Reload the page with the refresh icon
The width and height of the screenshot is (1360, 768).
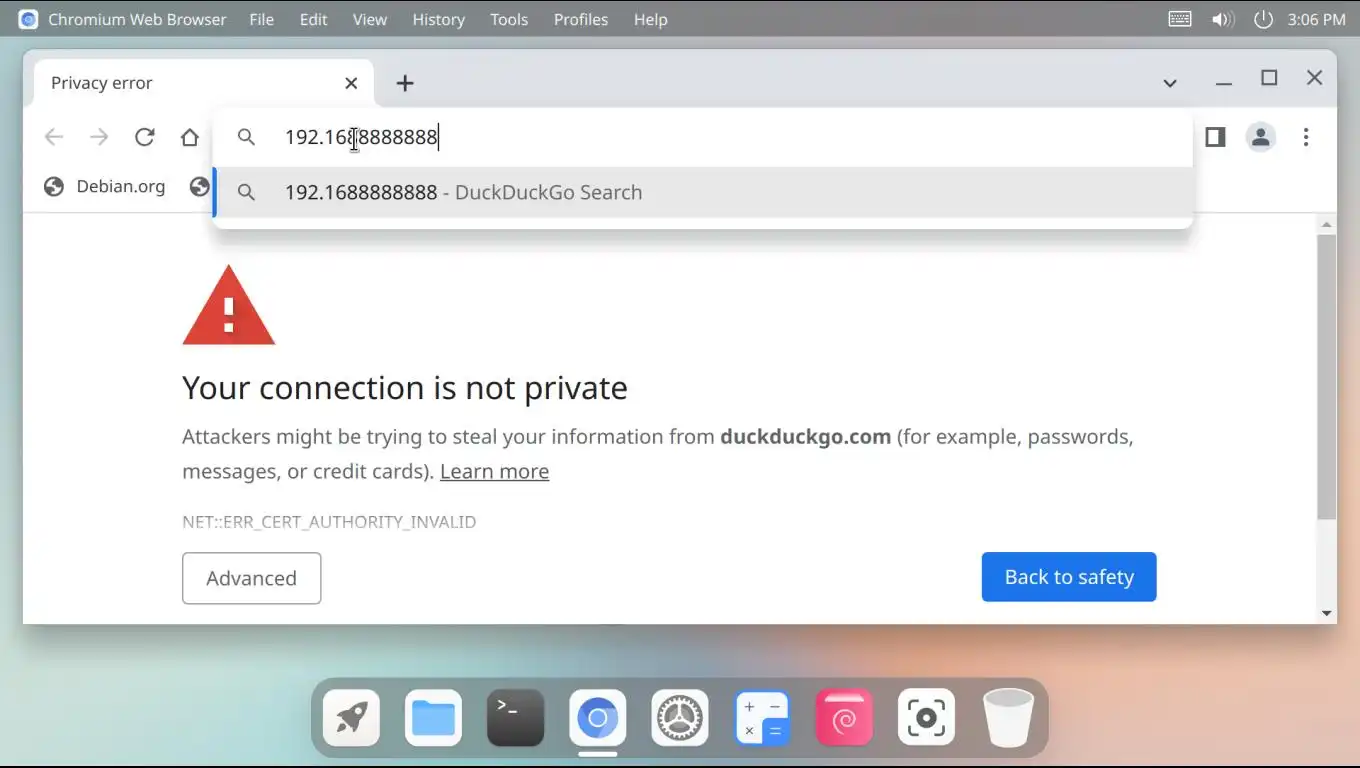point(145,137)
